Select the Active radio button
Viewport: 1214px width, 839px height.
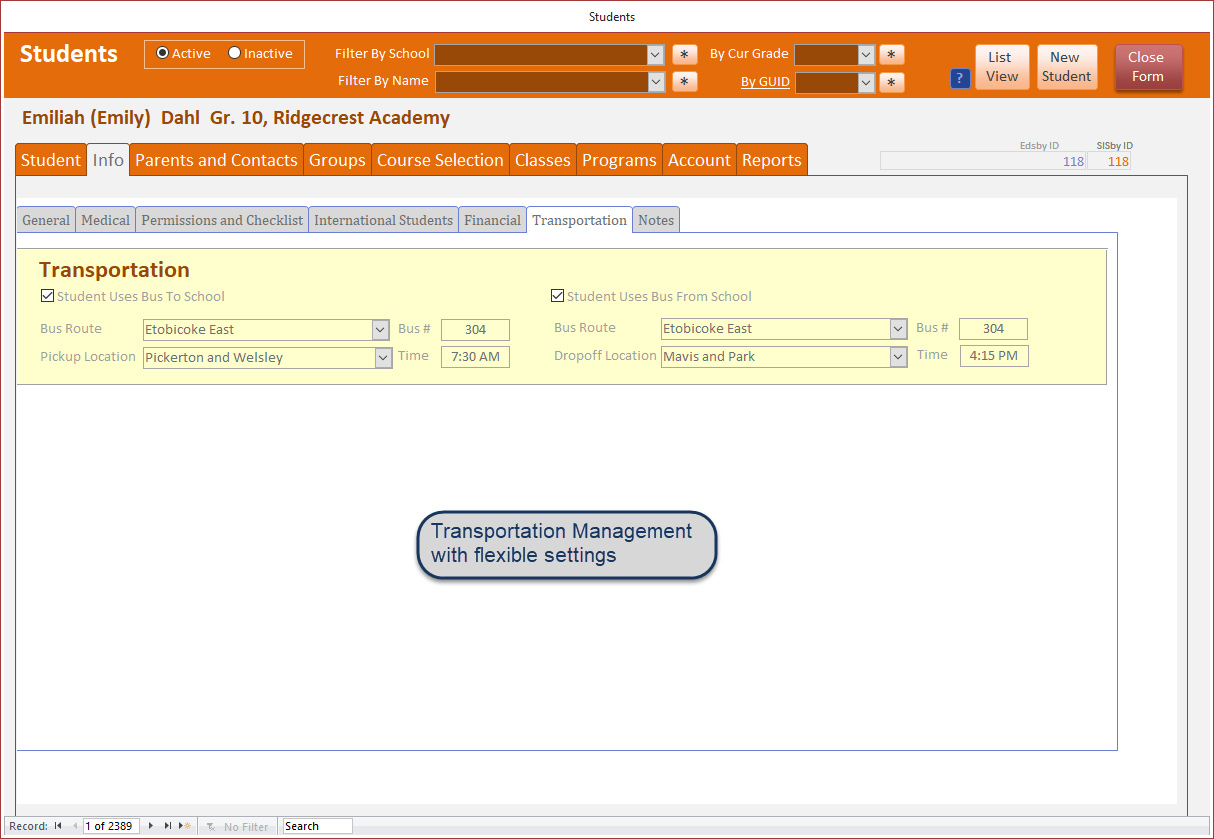pyautogui.click(x=163, y=53)
